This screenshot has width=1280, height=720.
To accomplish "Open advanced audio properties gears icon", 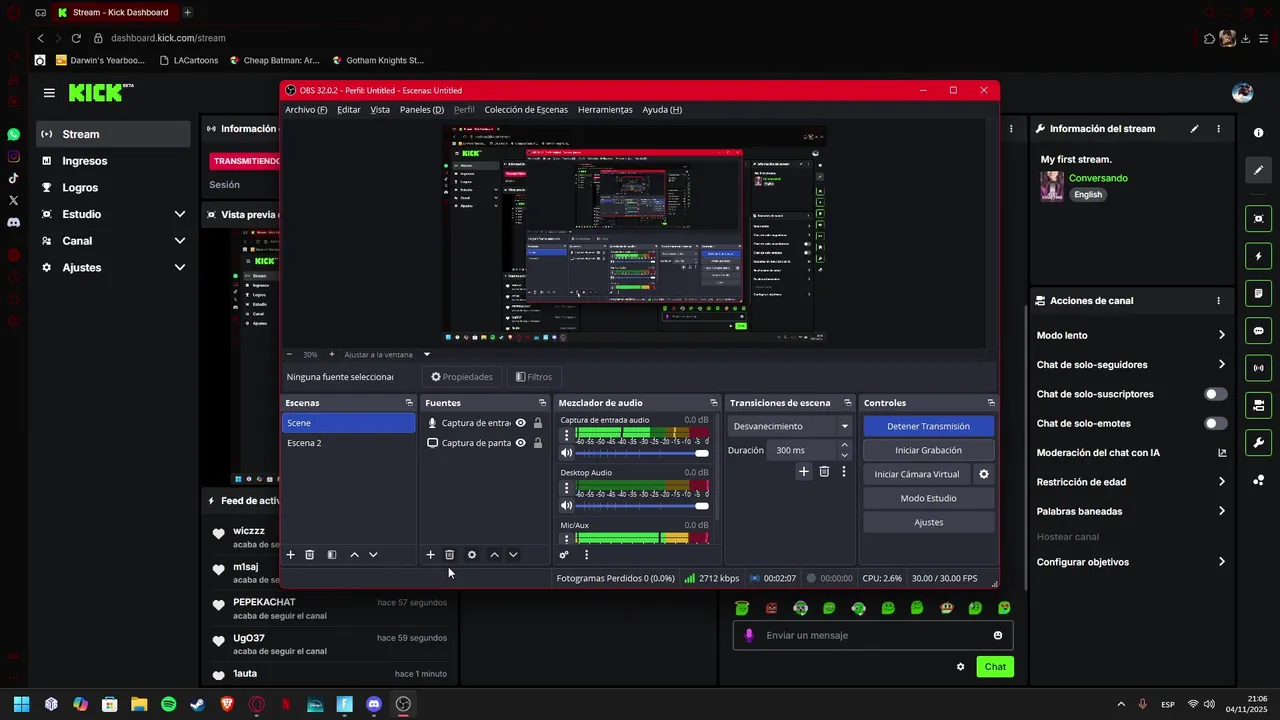I will [x=564, y=555].
